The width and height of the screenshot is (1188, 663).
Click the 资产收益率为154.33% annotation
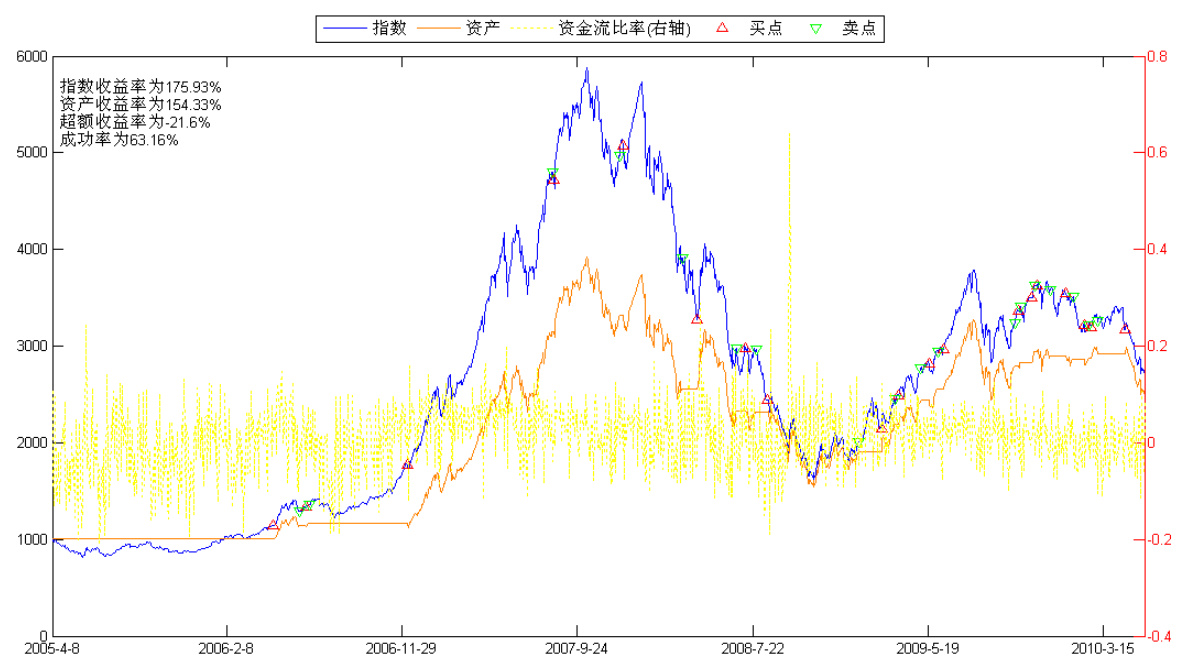141,104
